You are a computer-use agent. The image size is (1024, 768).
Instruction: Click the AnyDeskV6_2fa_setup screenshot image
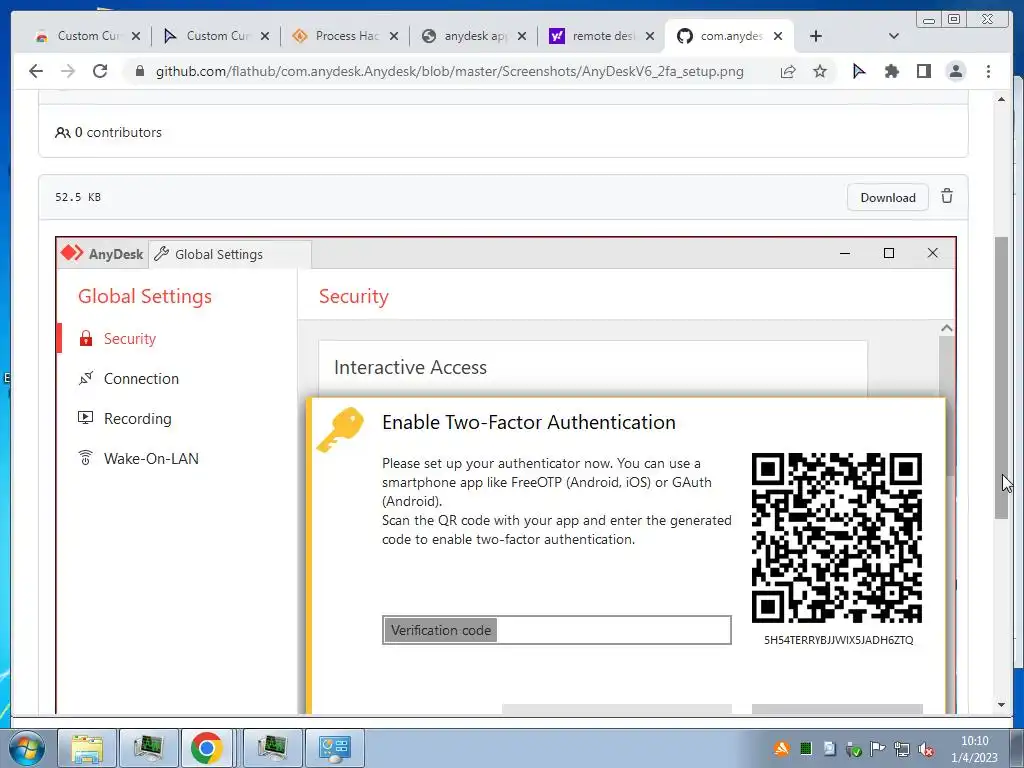(505, 475)
